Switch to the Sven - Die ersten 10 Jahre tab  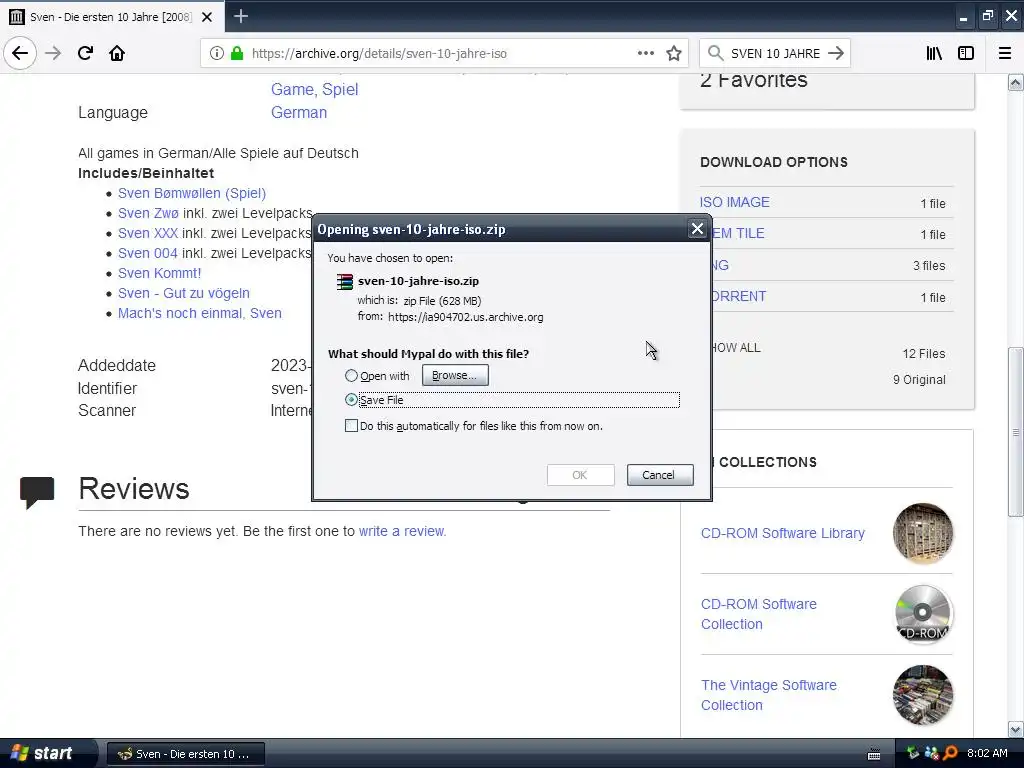[112, 16]
